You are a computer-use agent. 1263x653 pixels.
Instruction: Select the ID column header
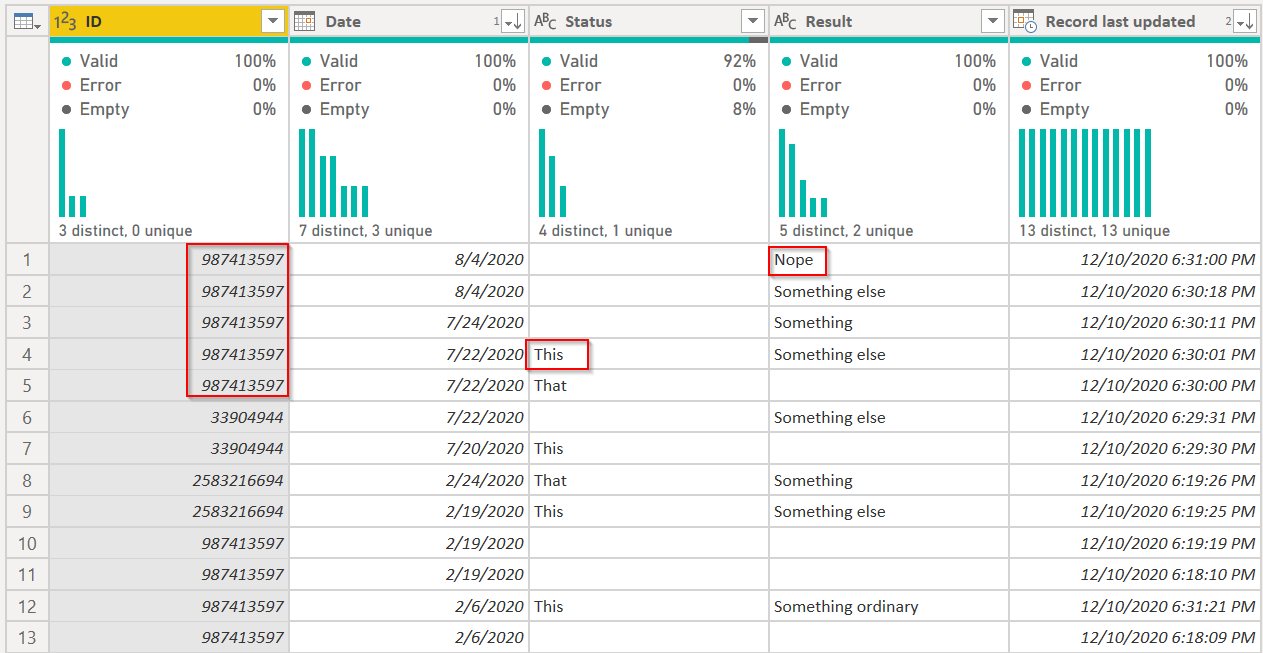click(169, 21)
